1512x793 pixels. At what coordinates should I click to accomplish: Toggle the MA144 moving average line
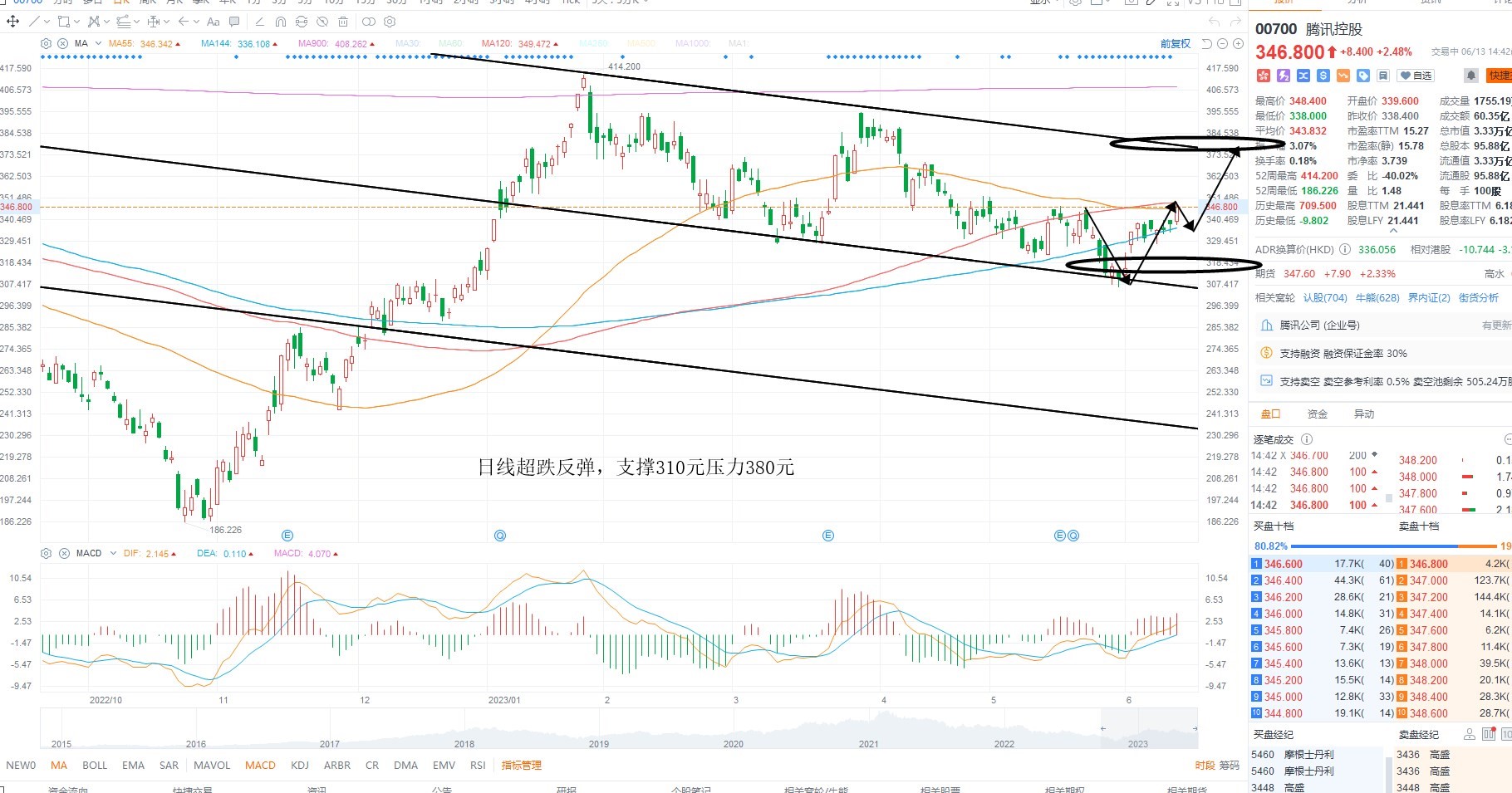click(x=239, y=43)
